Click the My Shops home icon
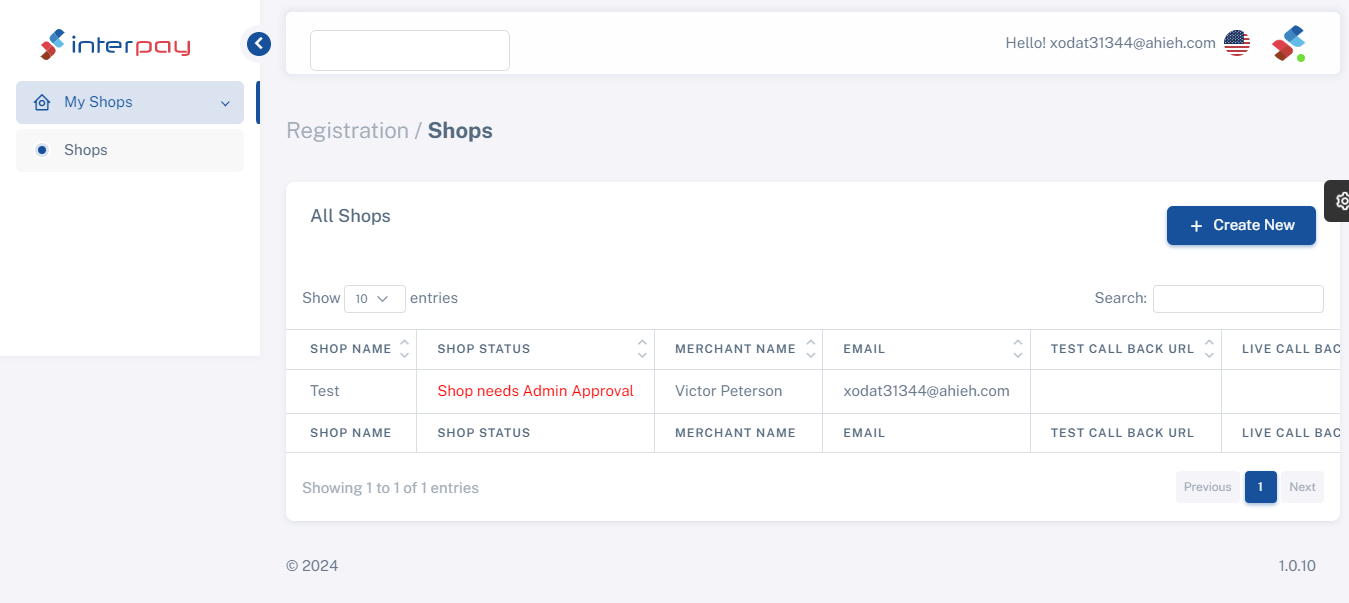 [x=42, y=103]
